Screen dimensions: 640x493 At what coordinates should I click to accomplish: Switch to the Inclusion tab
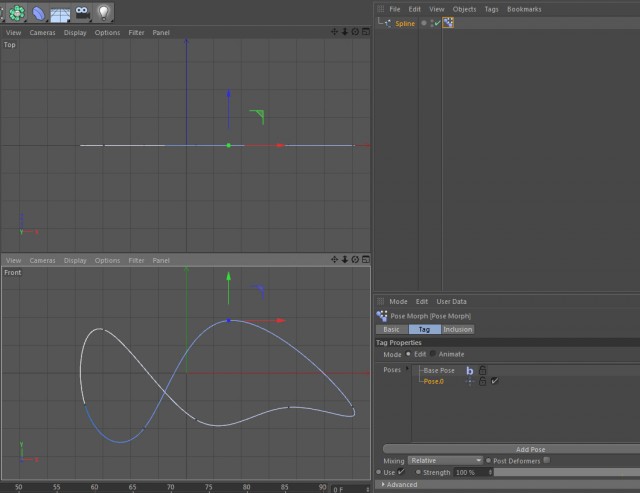[458, 329]
